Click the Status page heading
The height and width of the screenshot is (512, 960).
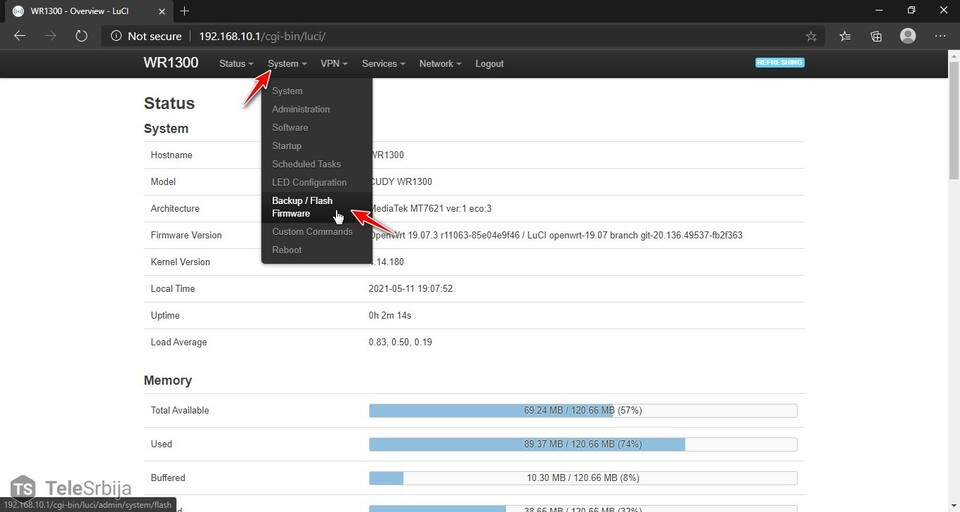tap(169, 103)
